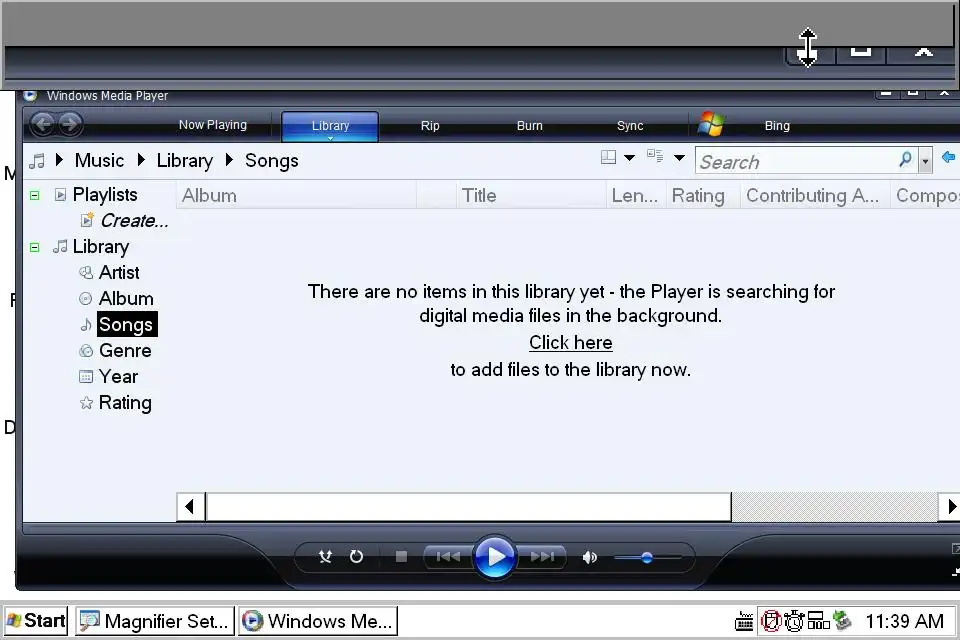This screenshot has height=640, width=960.
Task: Select Songs in the library tree
Action: click(126, 325)
